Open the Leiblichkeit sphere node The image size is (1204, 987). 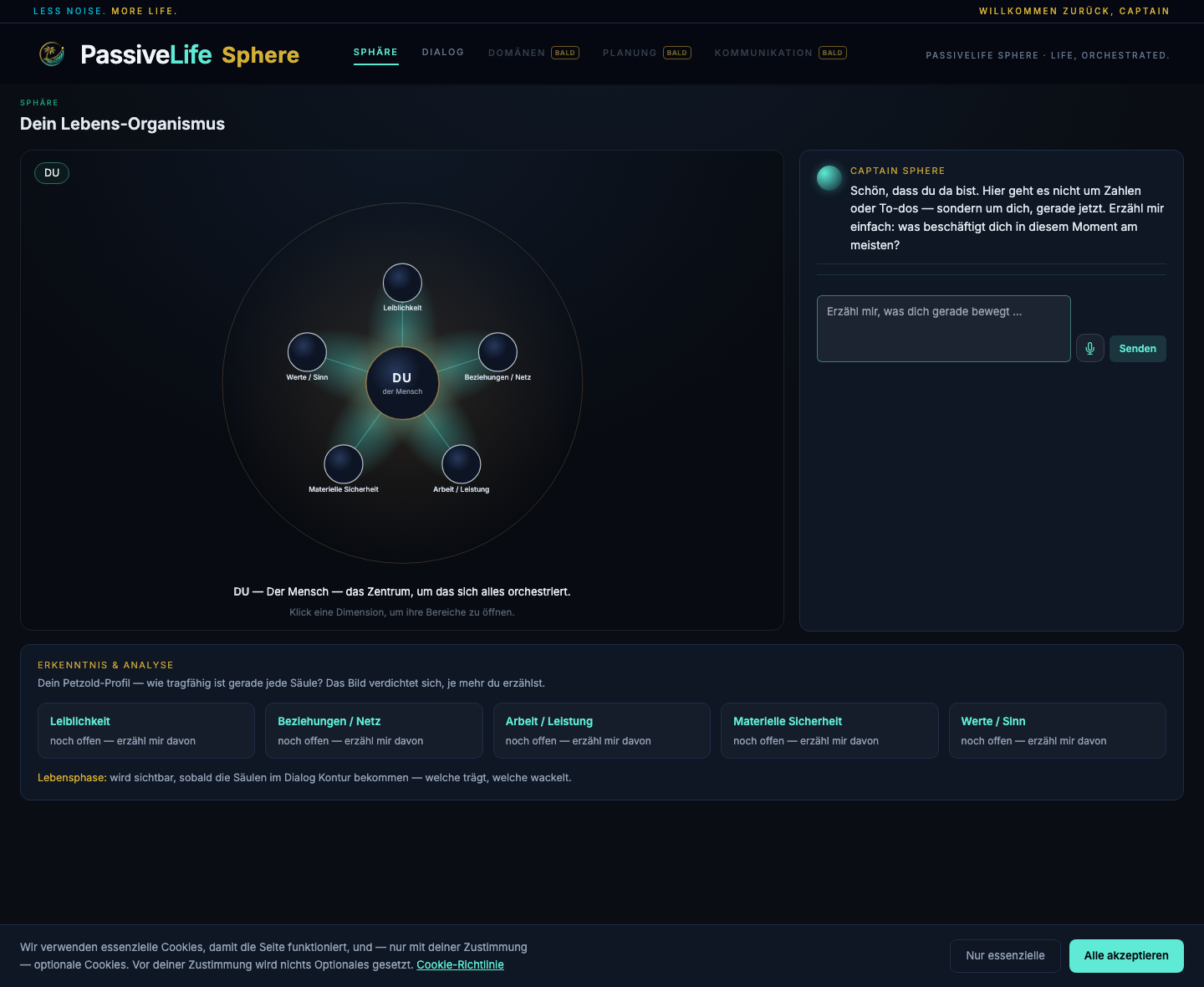402,283
